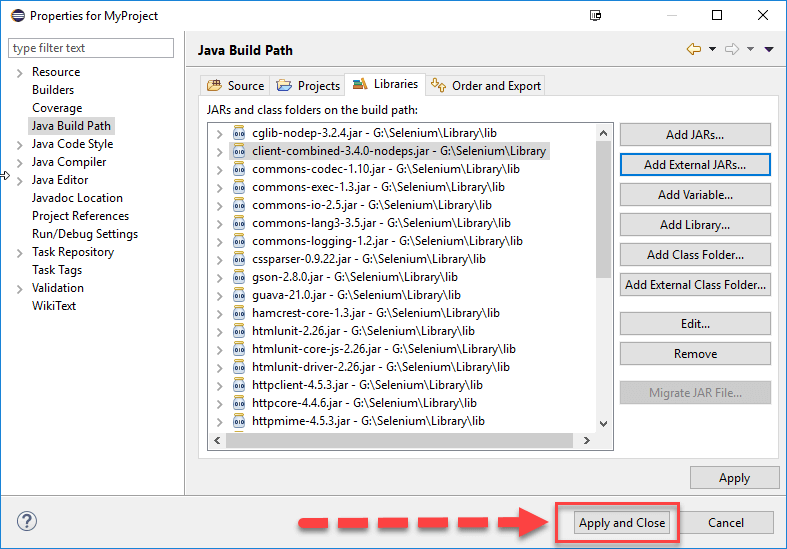This screenshot has width=787, height=549.
Task: Expand the Java Code Style node
Action: [x=19, y=144]
